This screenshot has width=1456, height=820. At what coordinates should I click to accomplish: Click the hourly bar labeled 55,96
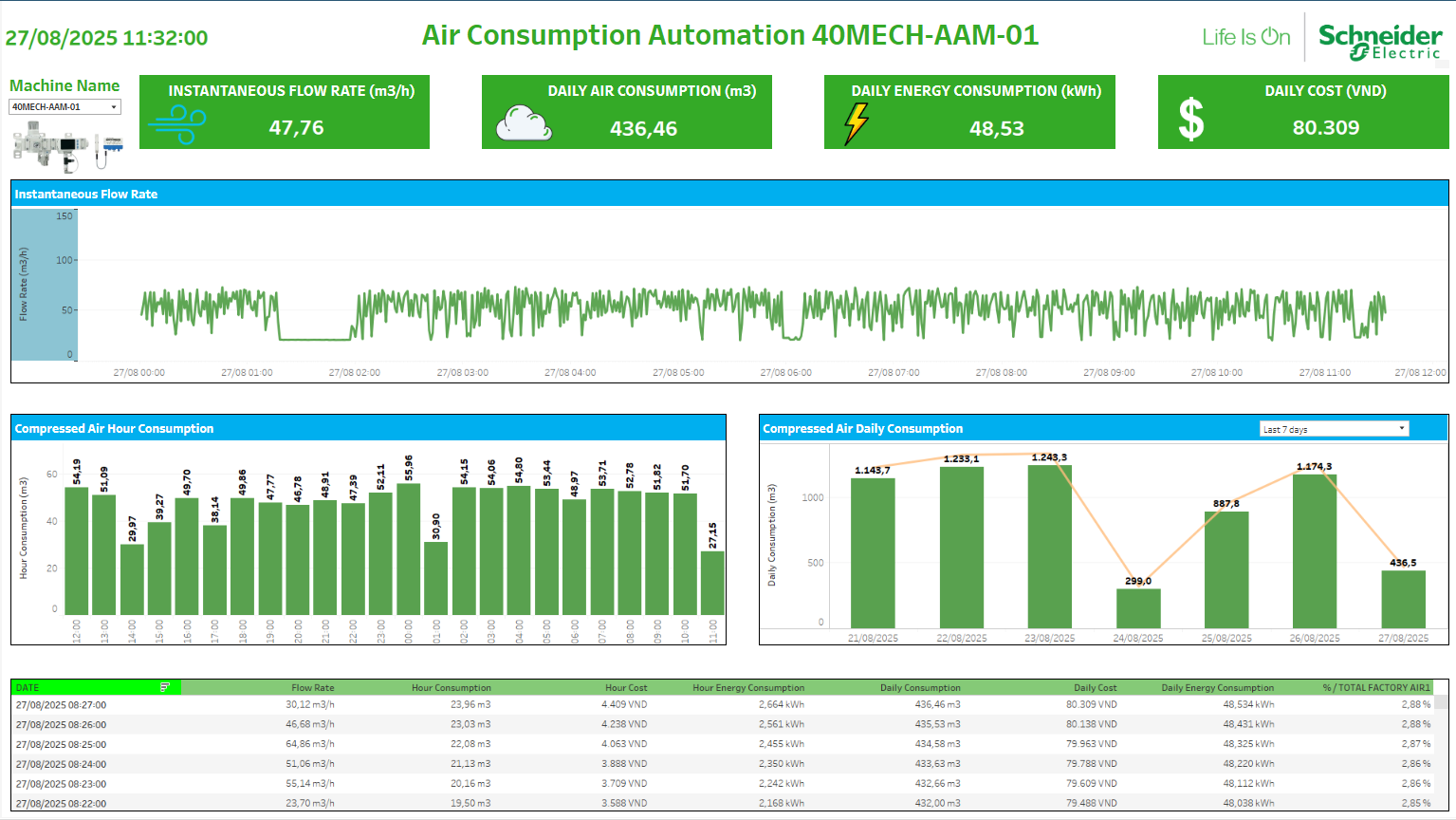click(408, 550)
